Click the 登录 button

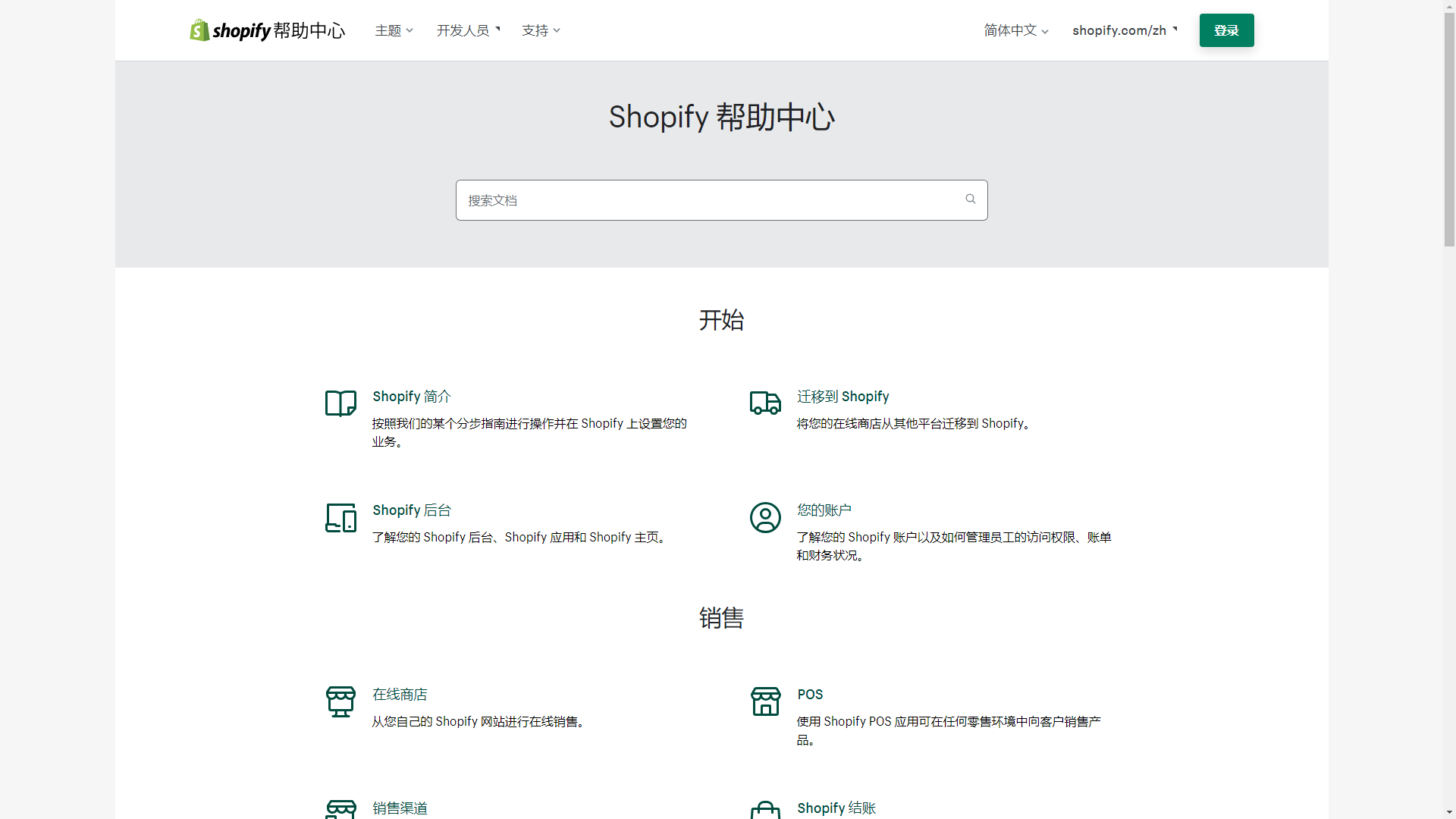click(x=1225, y=30)
